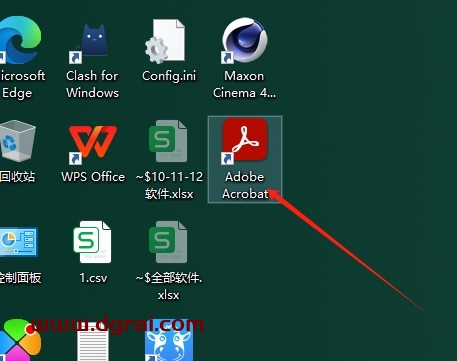Screen dimensions: 457x361
Task: Select the 1.csv file icon
Action: point(93,242)
